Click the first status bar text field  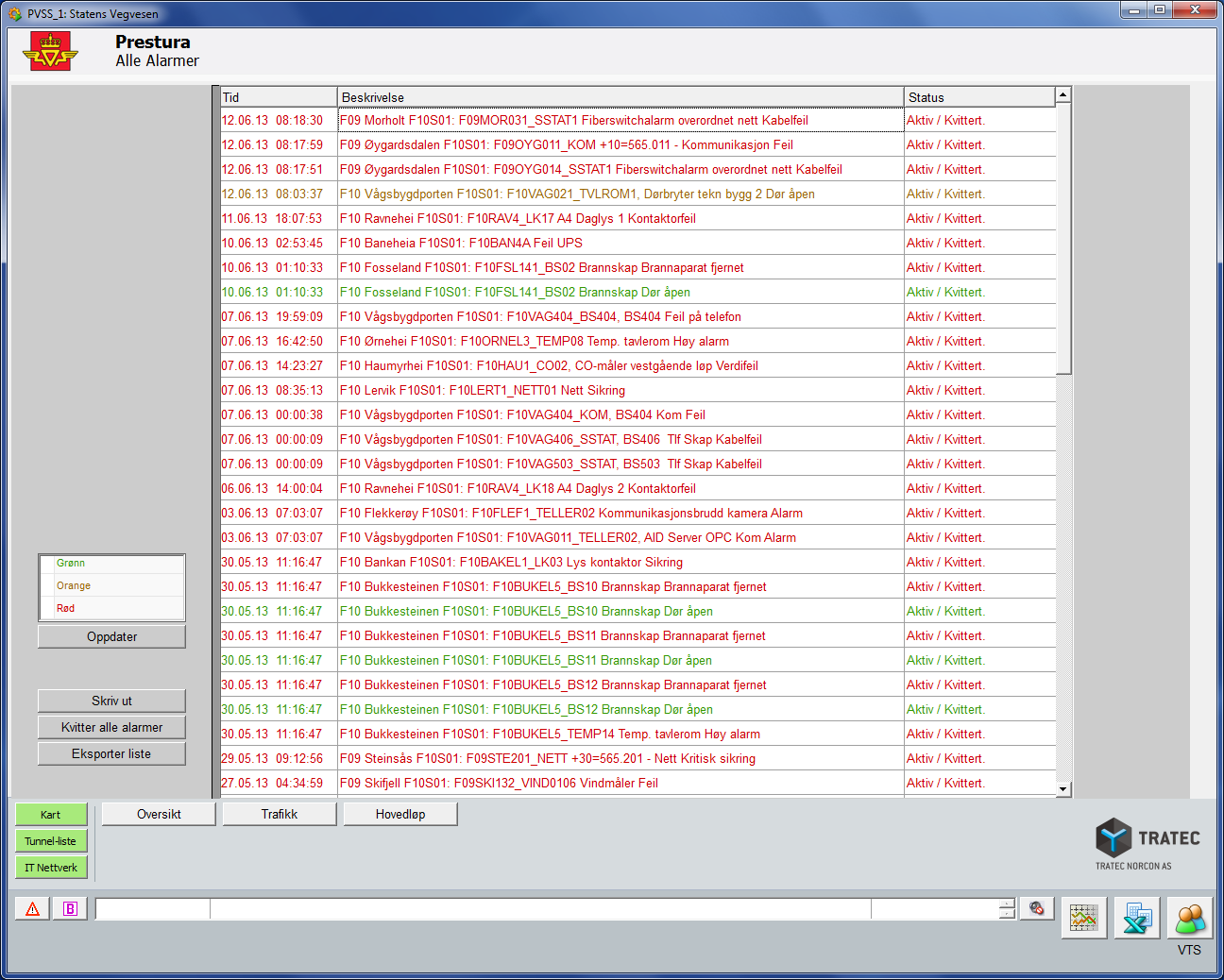[x=153, y=908]
